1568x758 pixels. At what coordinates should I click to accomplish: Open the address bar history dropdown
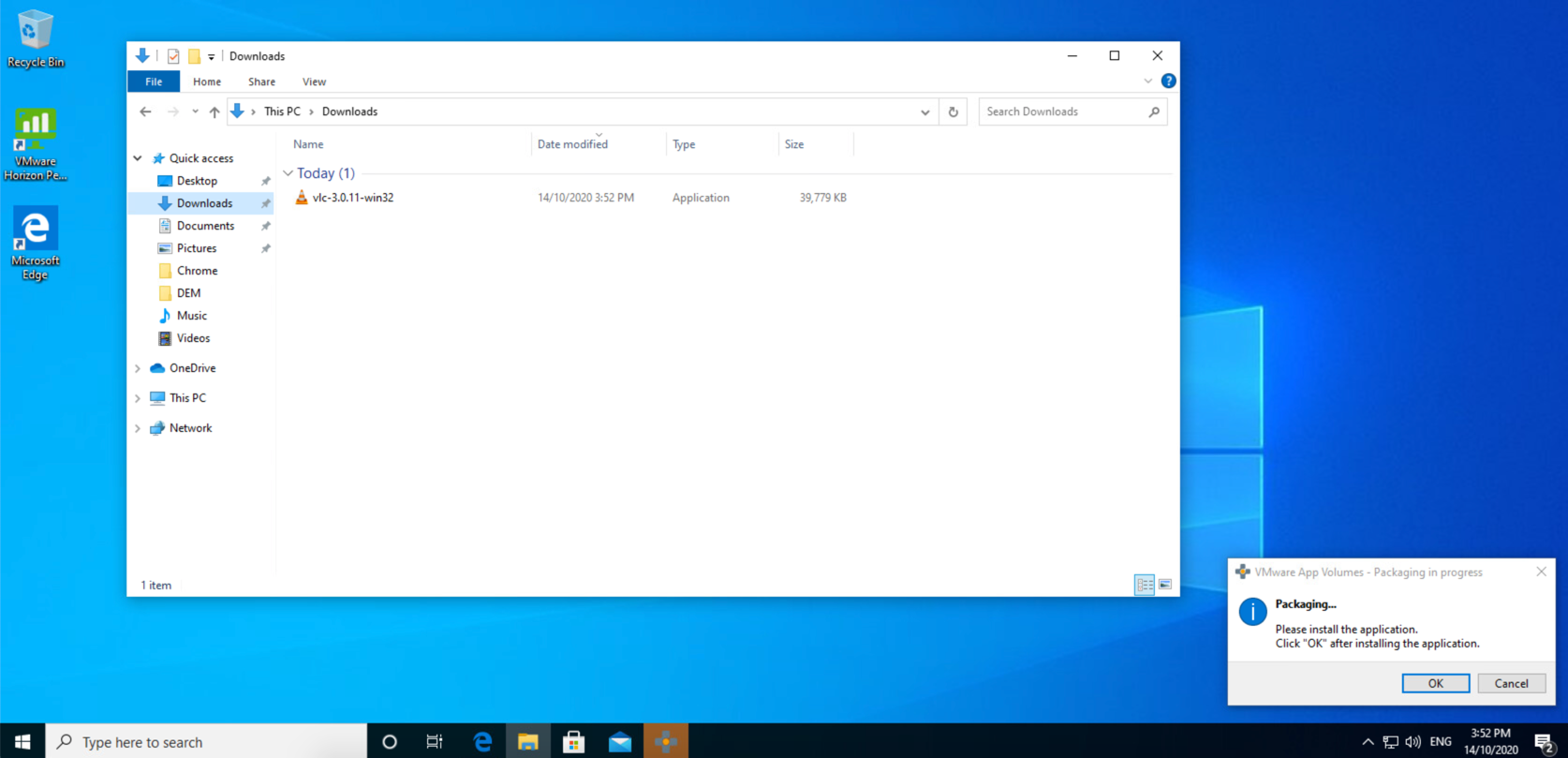tap(925, 111)
